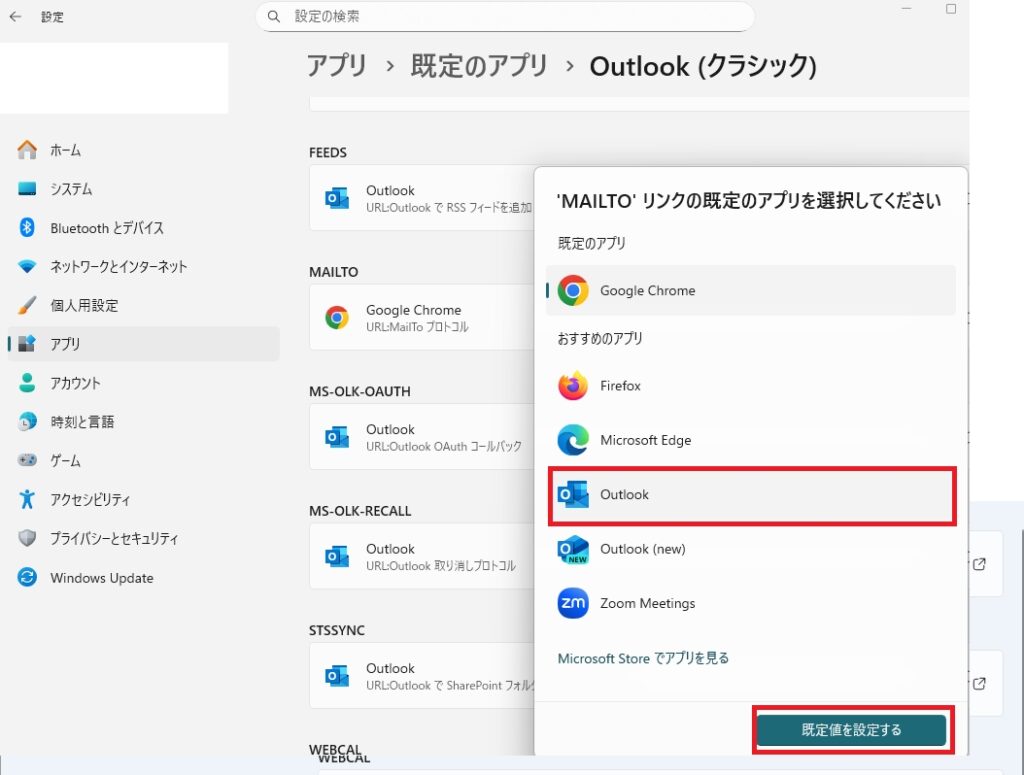Open Windows Update in sidebar

101,578
